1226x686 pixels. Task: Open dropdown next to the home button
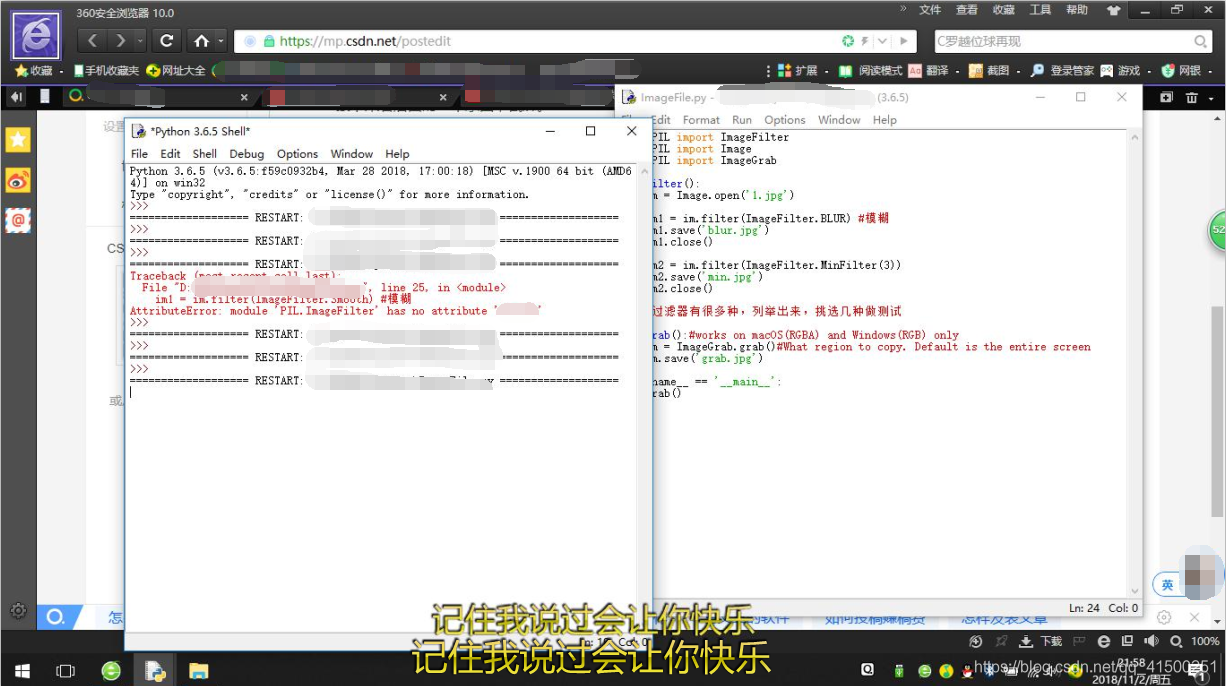coord(220,41)
